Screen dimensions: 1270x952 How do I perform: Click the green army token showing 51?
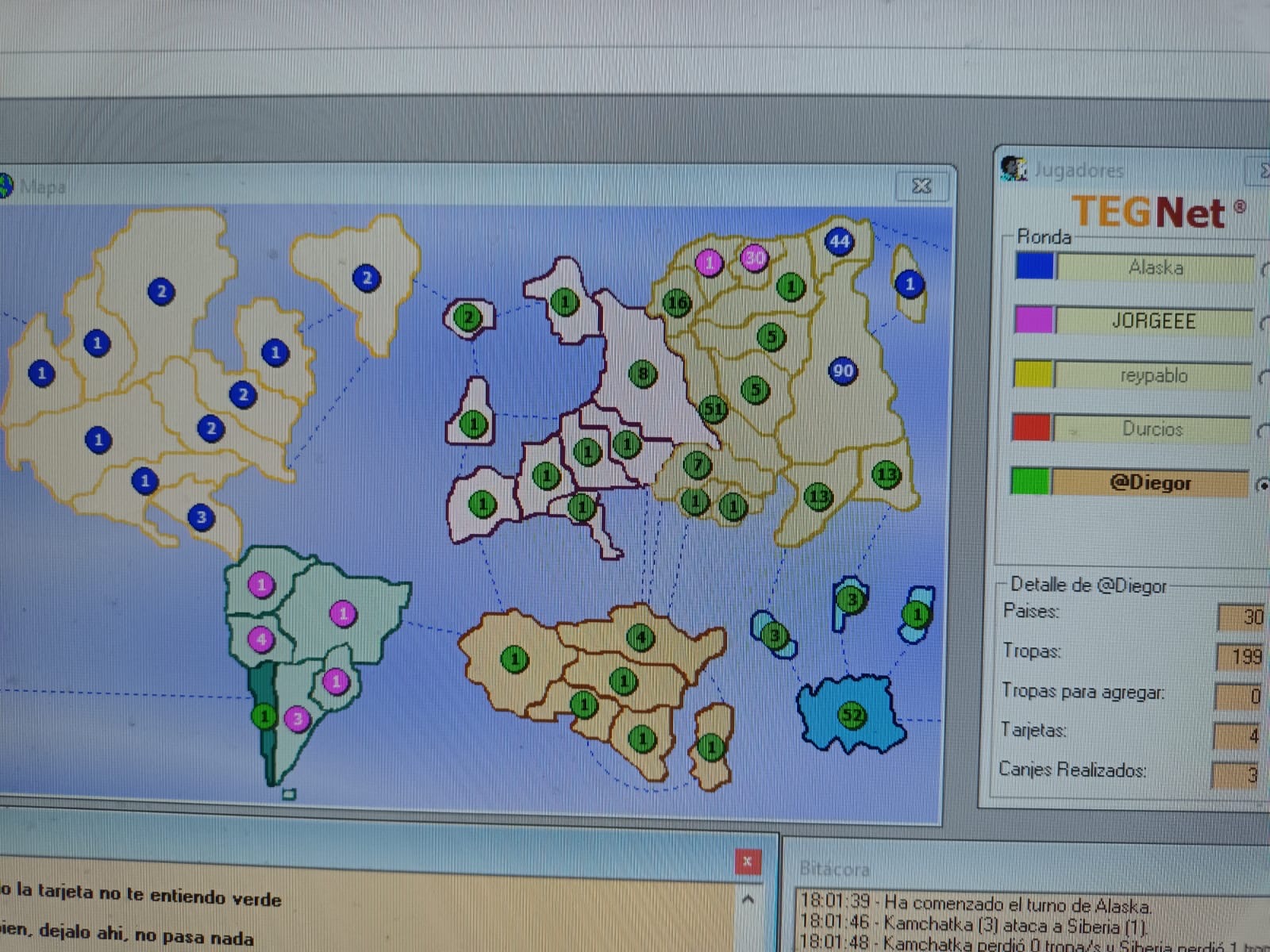click(713, 409)
